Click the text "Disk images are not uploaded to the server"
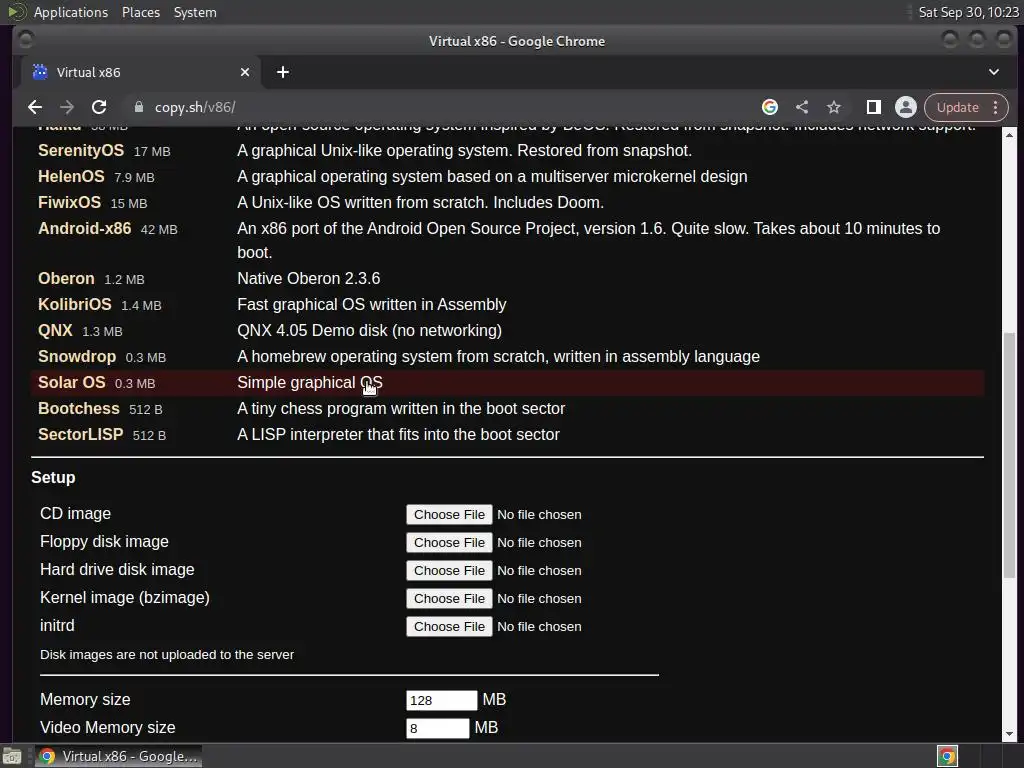Screen dimensions: 1024x768 click(167, 655)
